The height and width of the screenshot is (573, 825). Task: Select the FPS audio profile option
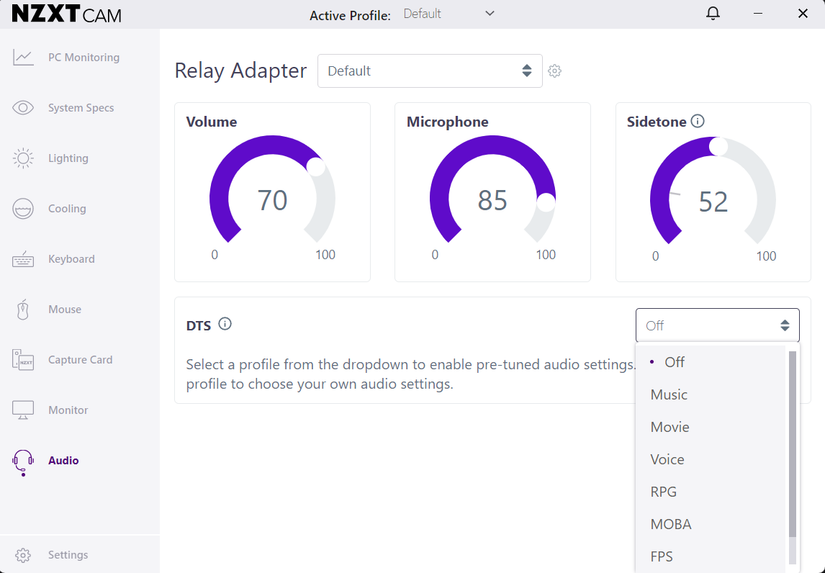pyautogui.click(x=662, y=556)
